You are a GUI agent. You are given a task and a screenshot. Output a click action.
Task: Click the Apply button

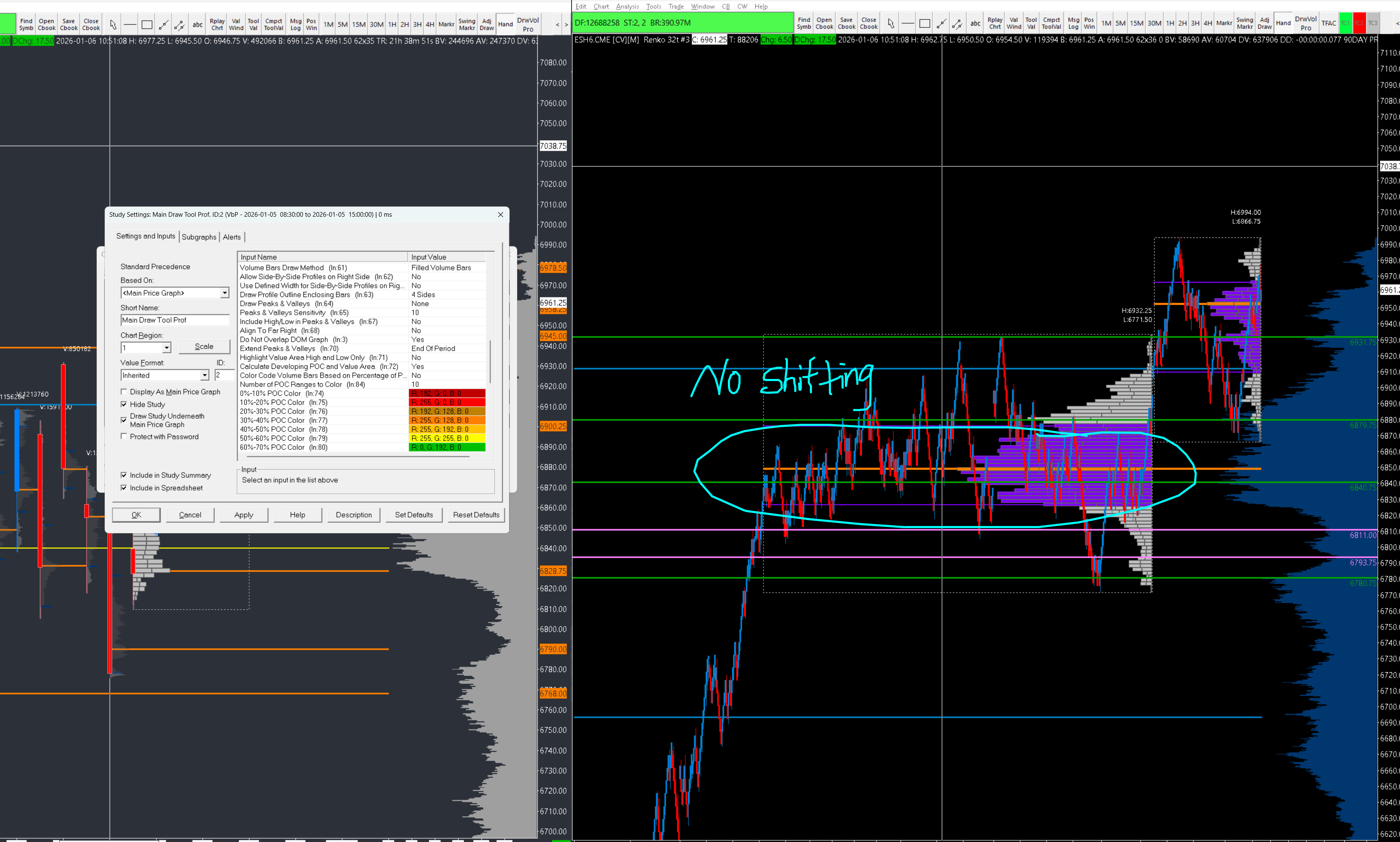point(243,515)
